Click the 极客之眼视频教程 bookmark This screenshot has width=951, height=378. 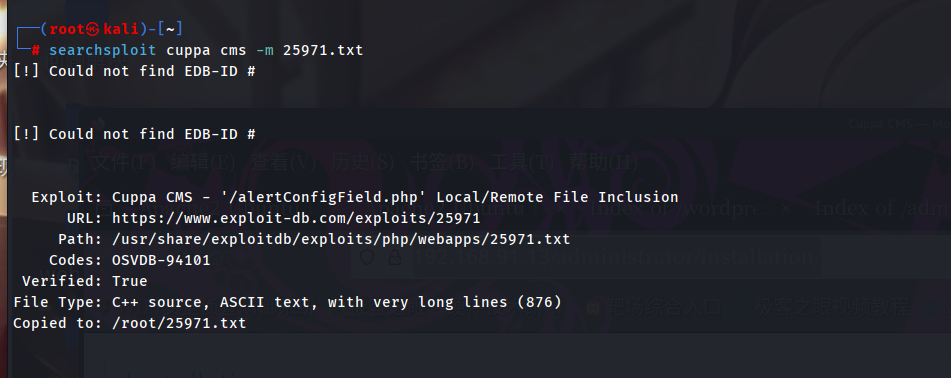[x=832, y=307]
